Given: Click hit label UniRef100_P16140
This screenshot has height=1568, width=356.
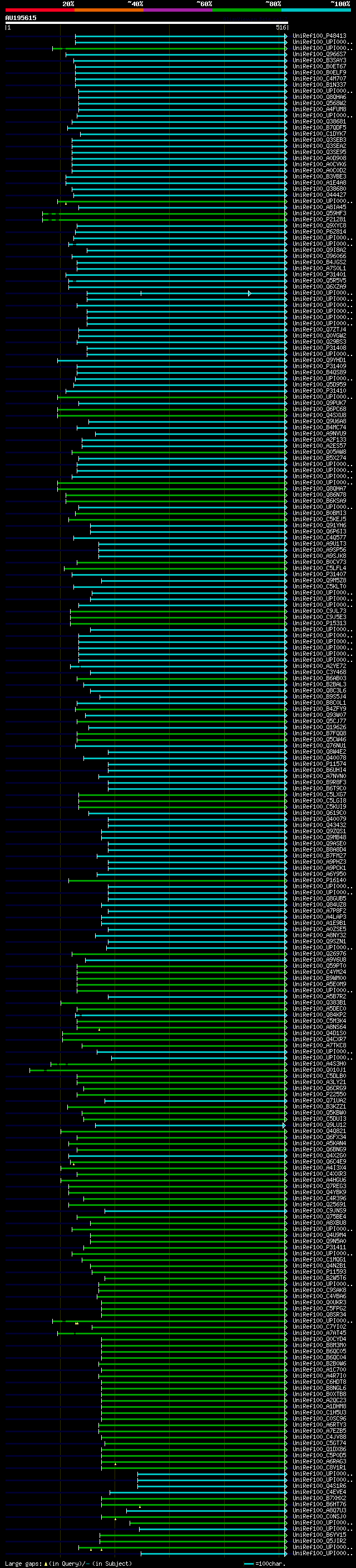Looking at the screenshot, I should 319,880.
